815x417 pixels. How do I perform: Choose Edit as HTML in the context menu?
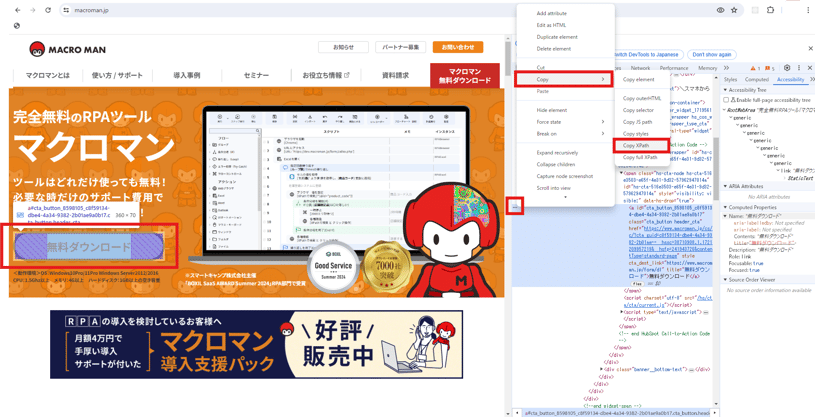pos(551,25)
